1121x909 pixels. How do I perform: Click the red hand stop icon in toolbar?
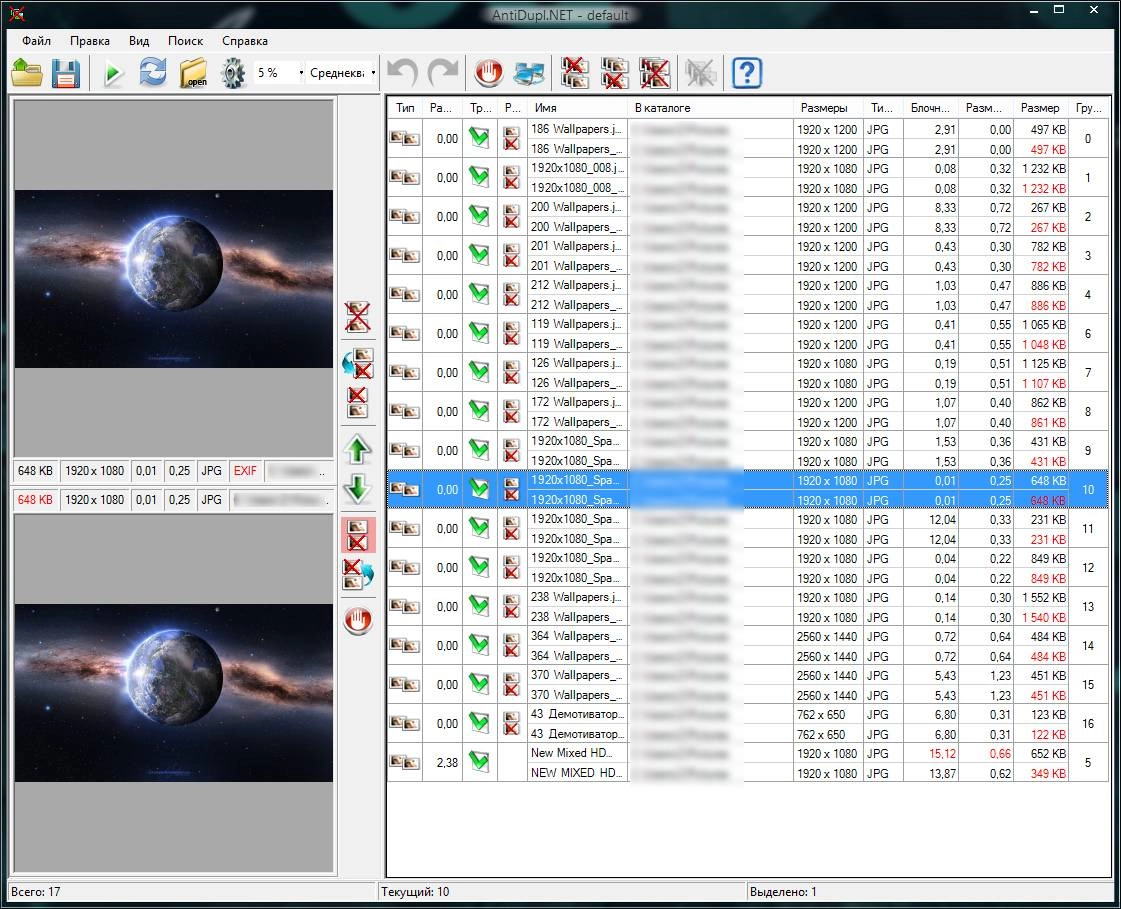pyautogui.click(x=490, y=73)
